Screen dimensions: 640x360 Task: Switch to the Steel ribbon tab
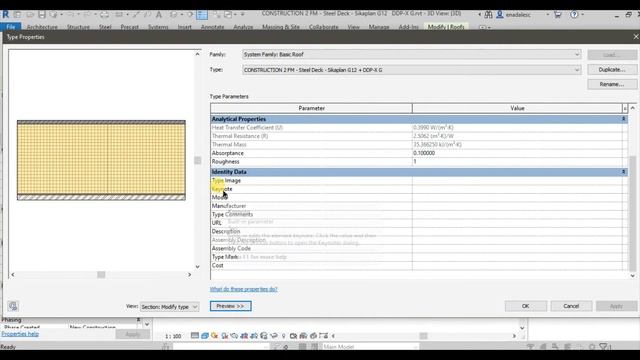[x=105, y=27]
